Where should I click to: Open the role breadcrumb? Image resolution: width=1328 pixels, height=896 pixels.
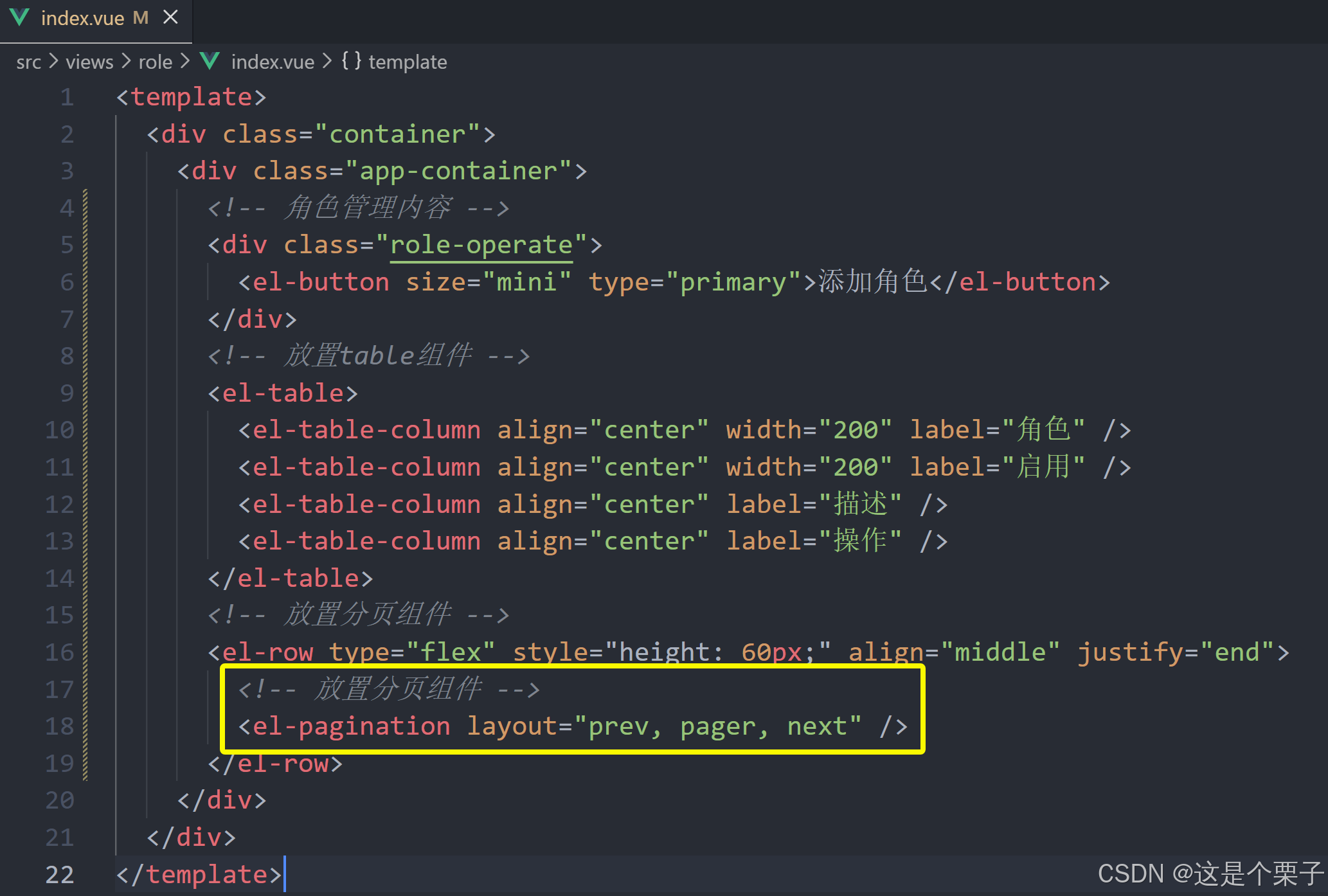click(x=156, y=62)
